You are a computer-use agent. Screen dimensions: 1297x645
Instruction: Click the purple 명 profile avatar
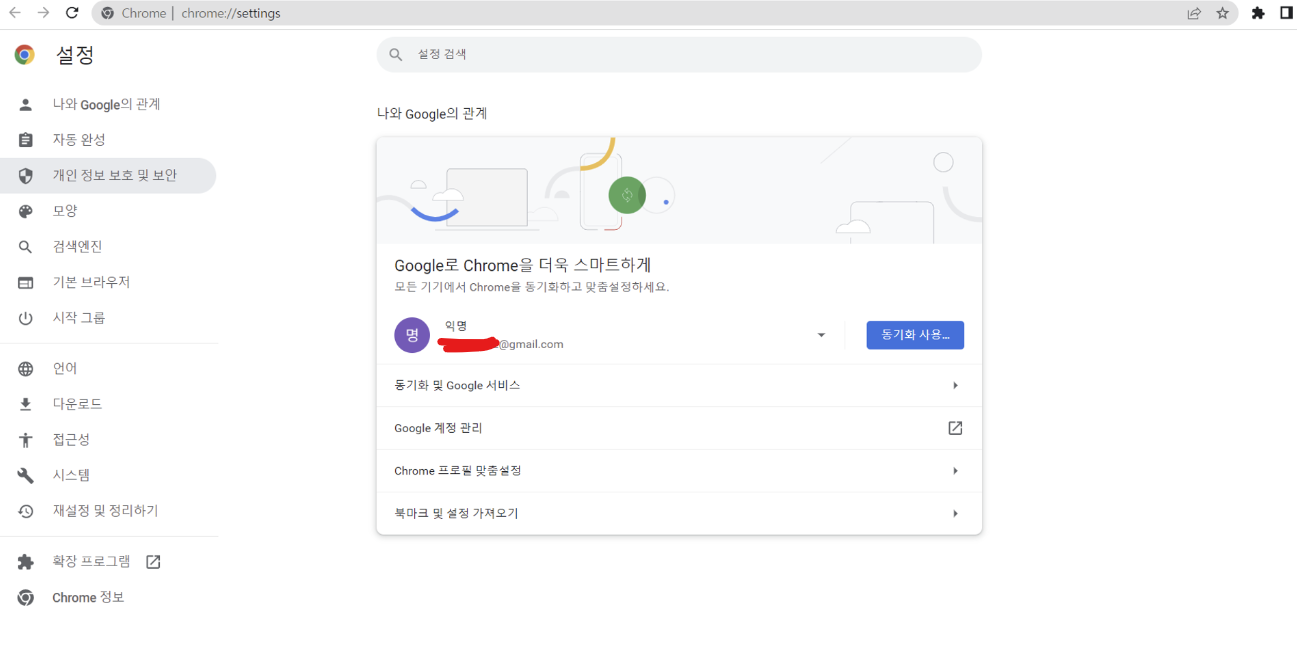tap(412, 335)
